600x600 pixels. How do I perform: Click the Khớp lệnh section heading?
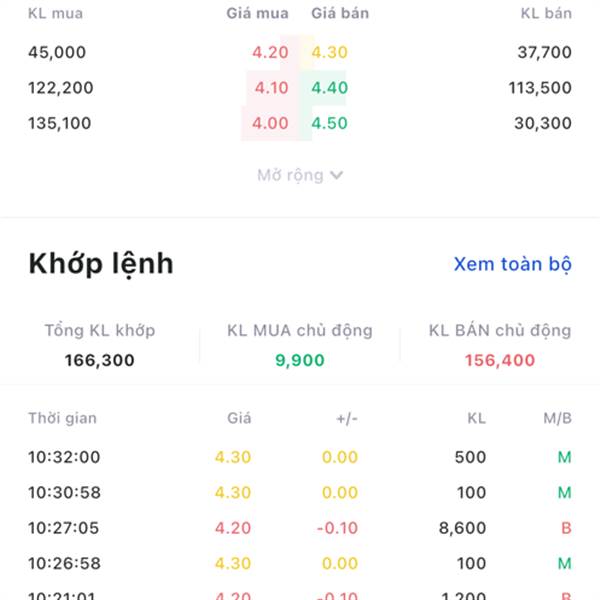pos(101,264)
